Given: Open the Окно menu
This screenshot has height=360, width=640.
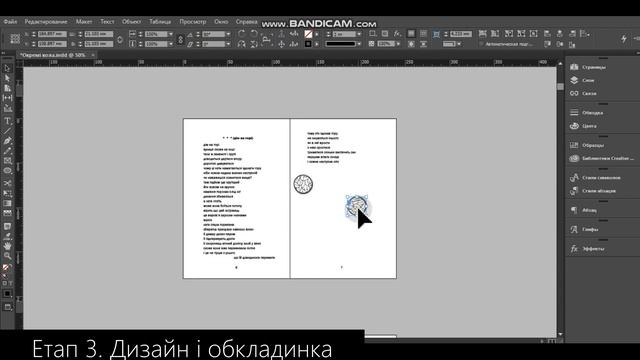Looking at the screenshot, I should point(221,22).
